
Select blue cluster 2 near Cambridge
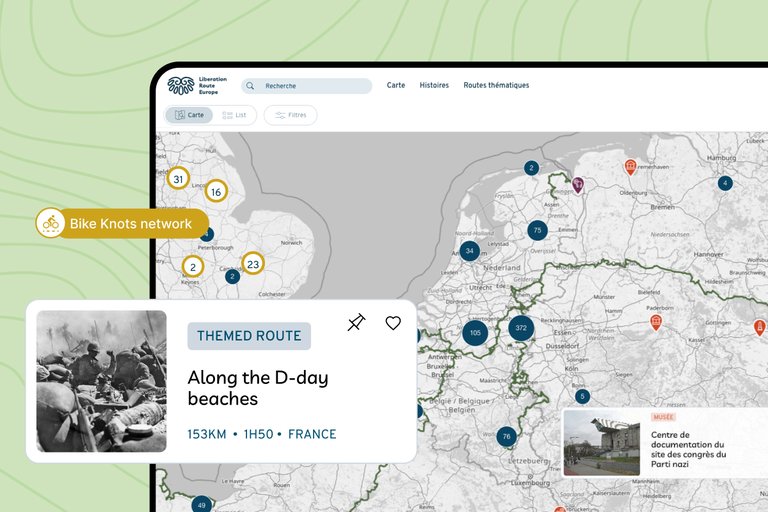(233, 276)
